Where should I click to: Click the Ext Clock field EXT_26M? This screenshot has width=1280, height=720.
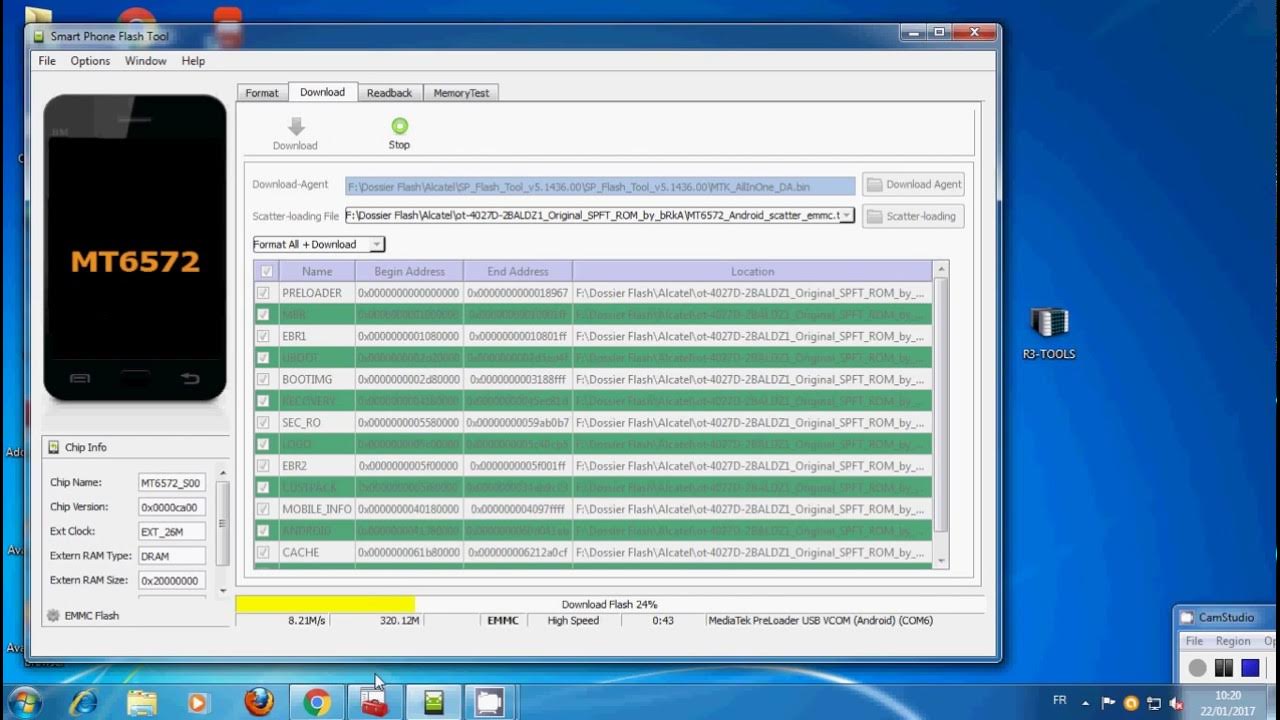click(x=172, y=531)
